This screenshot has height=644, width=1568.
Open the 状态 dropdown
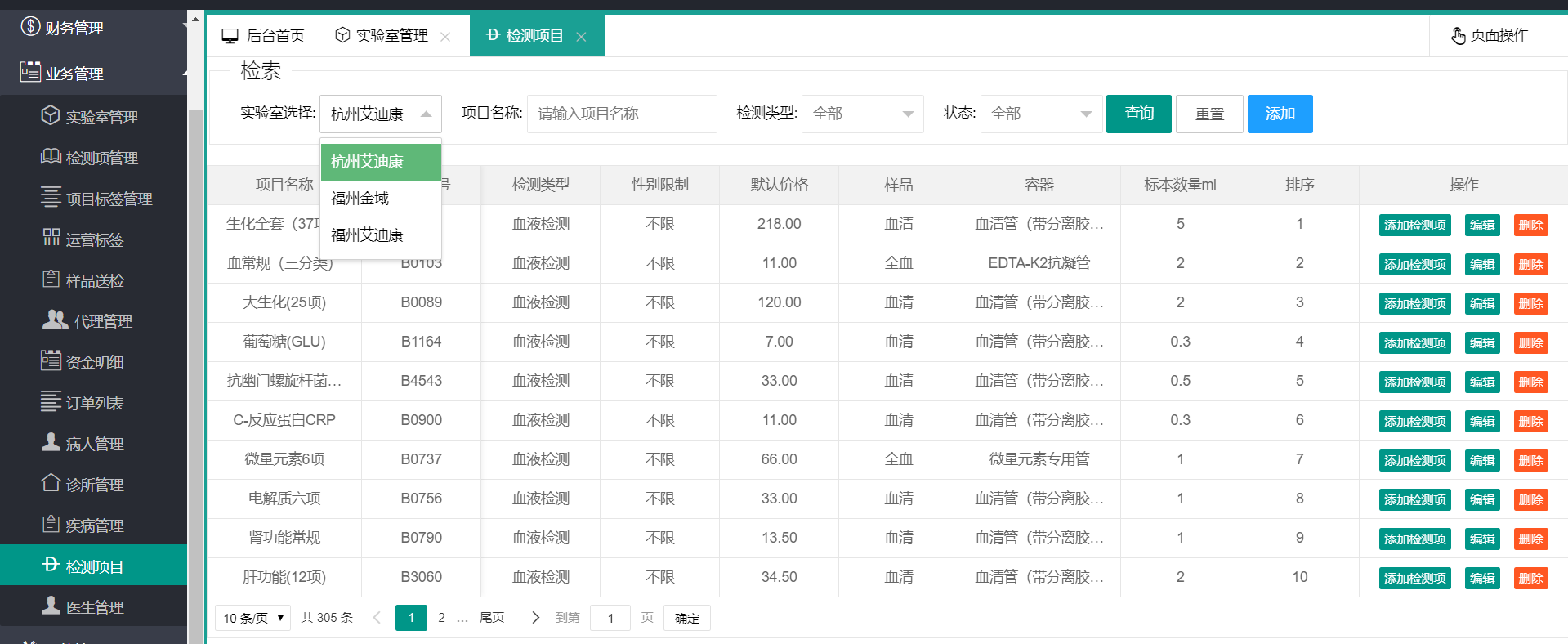1041,114
